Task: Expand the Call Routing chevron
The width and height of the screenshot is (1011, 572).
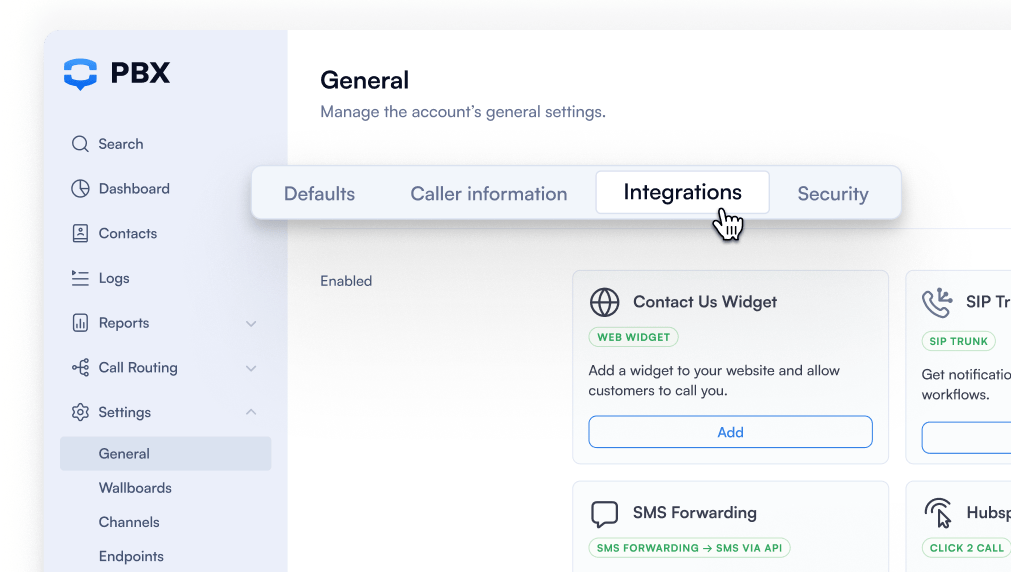Action: click(x=251, y=368)
